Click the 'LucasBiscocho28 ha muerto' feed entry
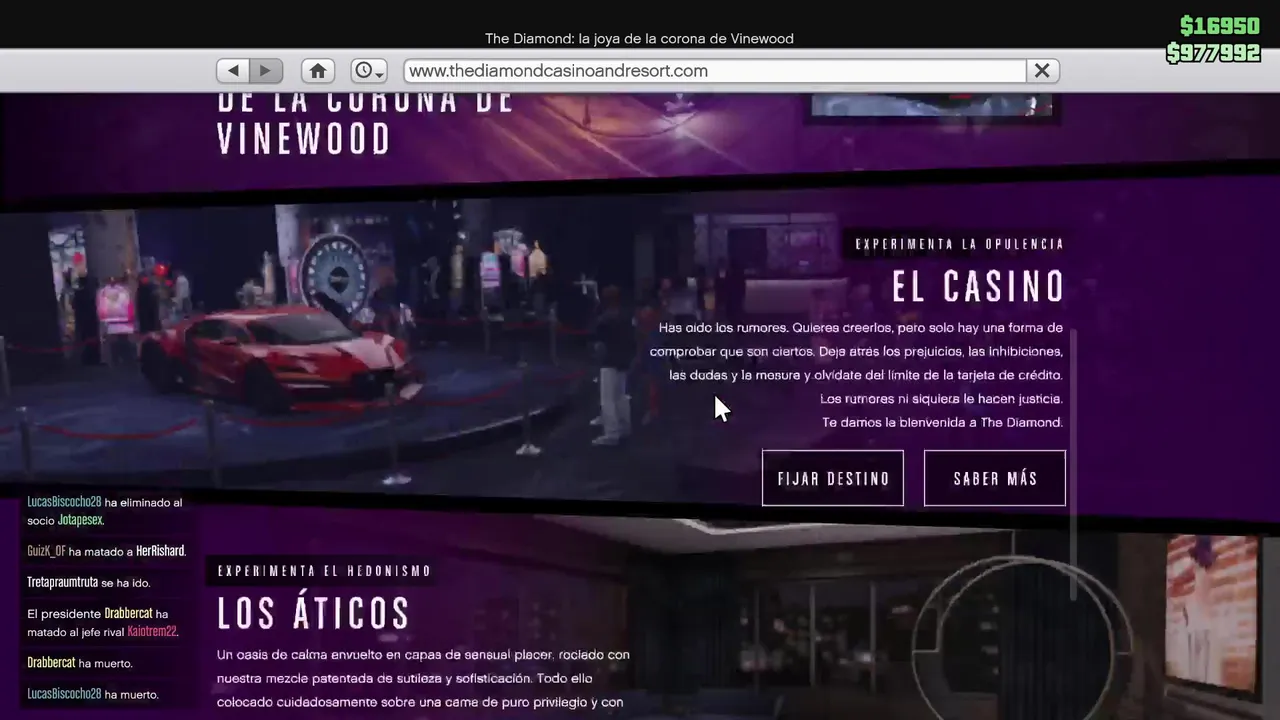1280x720 pixels. coord(93,694)
